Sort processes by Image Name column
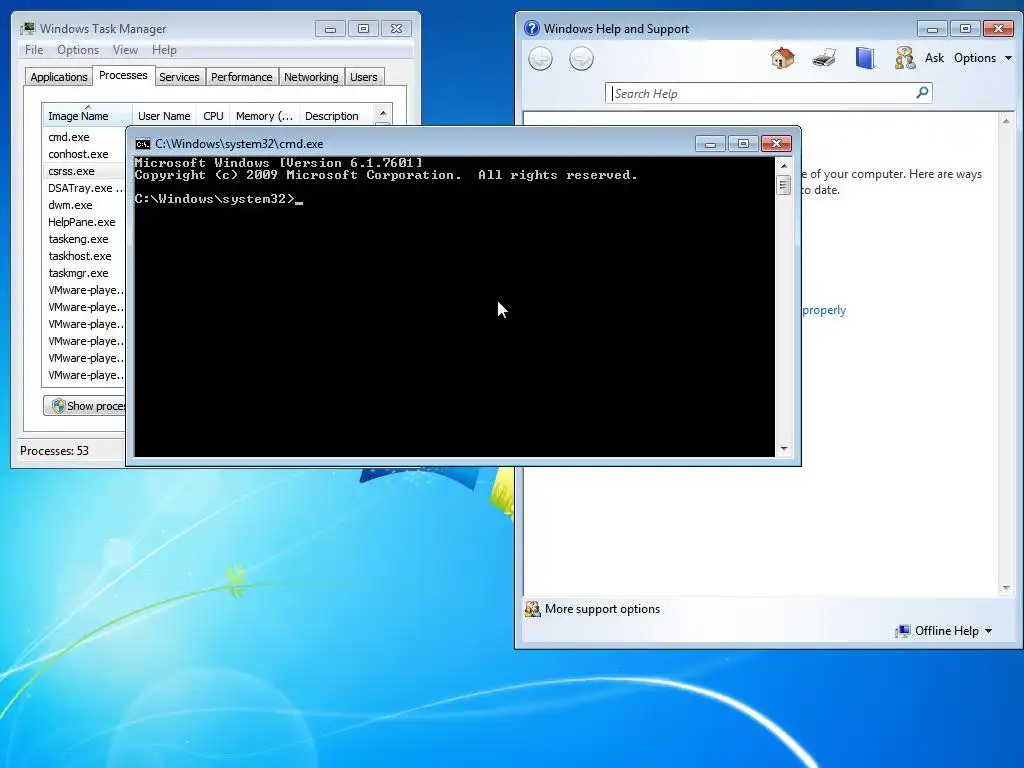Screen dimensions: 1024x768 [87, 116]
